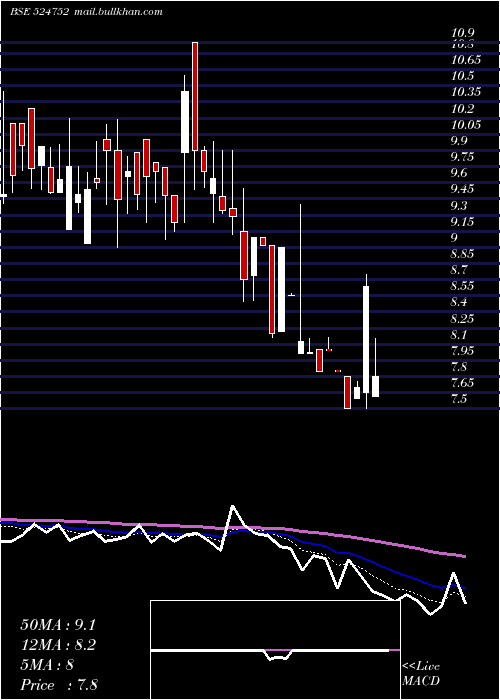Viewport: 500px width, 700px height.
Task: Click the 9 price axis label
Action: (x=455, y=238)
